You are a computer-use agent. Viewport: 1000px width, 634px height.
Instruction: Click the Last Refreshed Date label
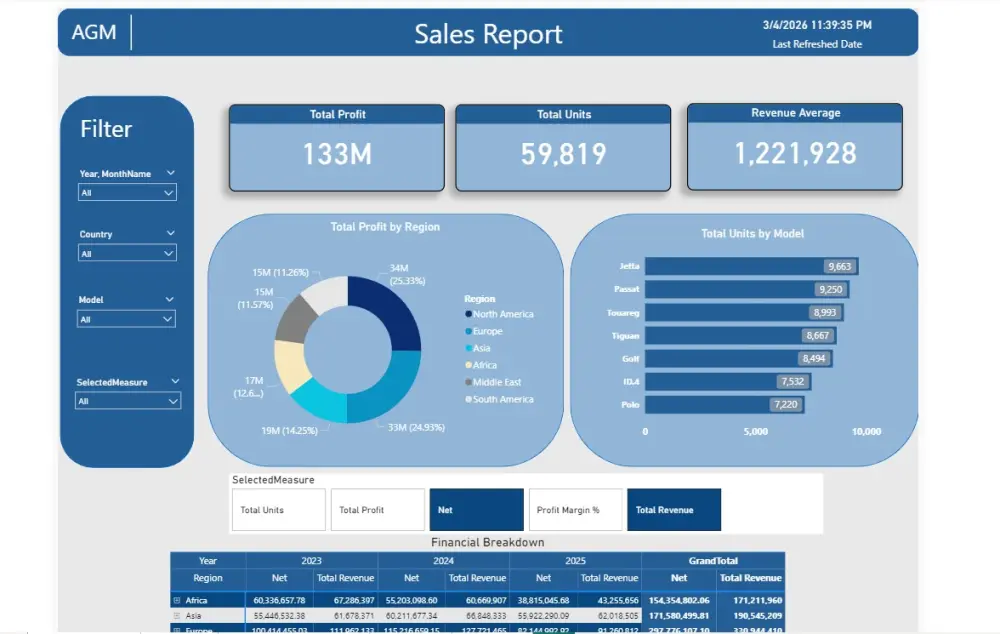817,44
